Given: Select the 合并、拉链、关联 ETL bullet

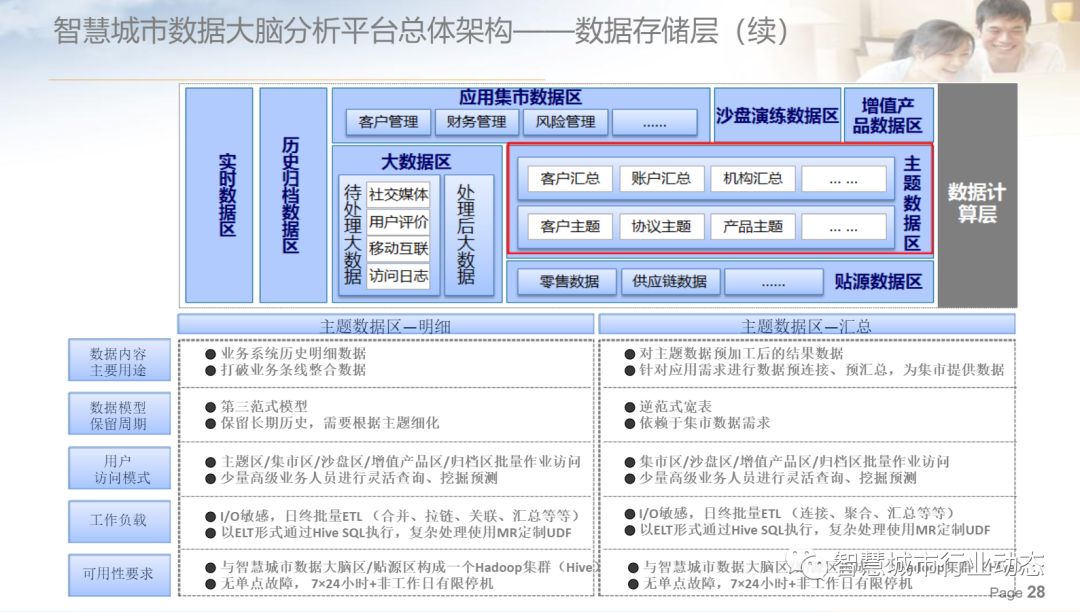Looking at the screenshot, I should click(392, 516).
